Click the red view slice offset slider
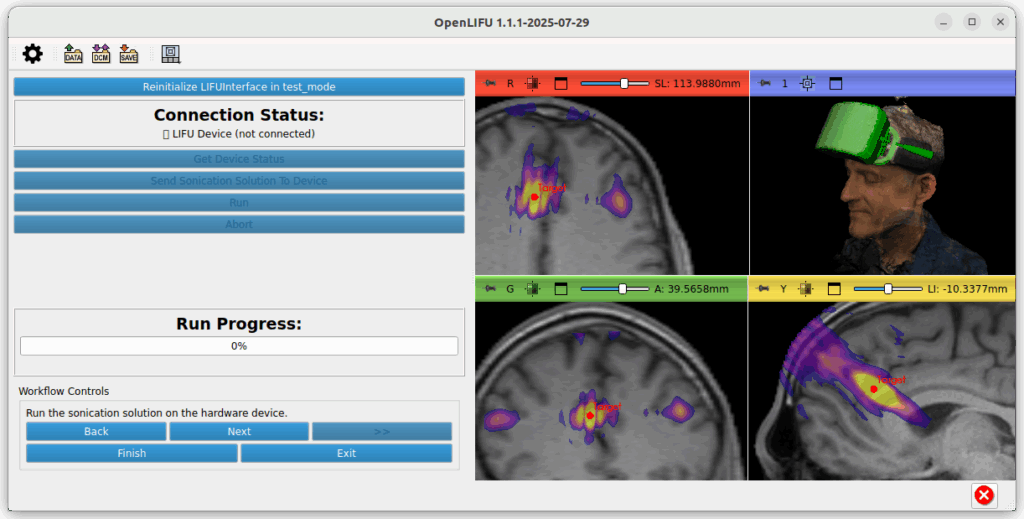The width and height of the screenshot is (1024, 519). 615,84
